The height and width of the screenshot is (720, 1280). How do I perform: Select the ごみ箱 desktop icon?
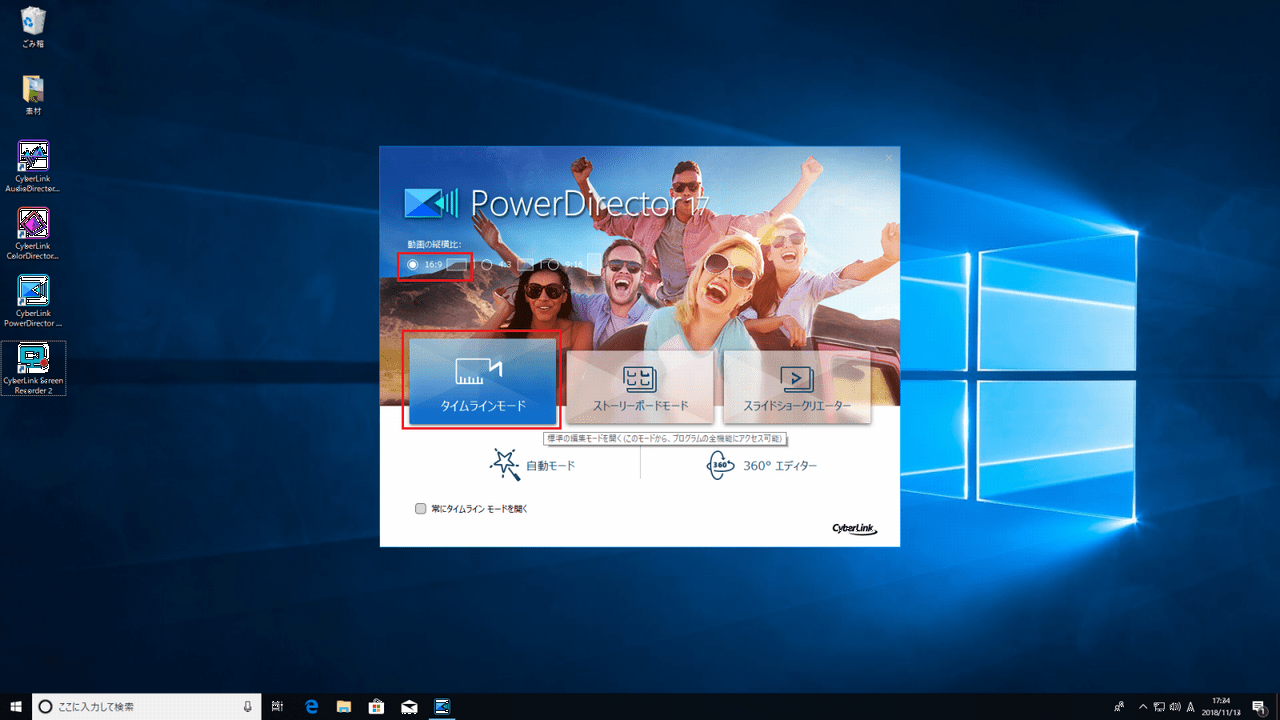click(x=33, y=28)
